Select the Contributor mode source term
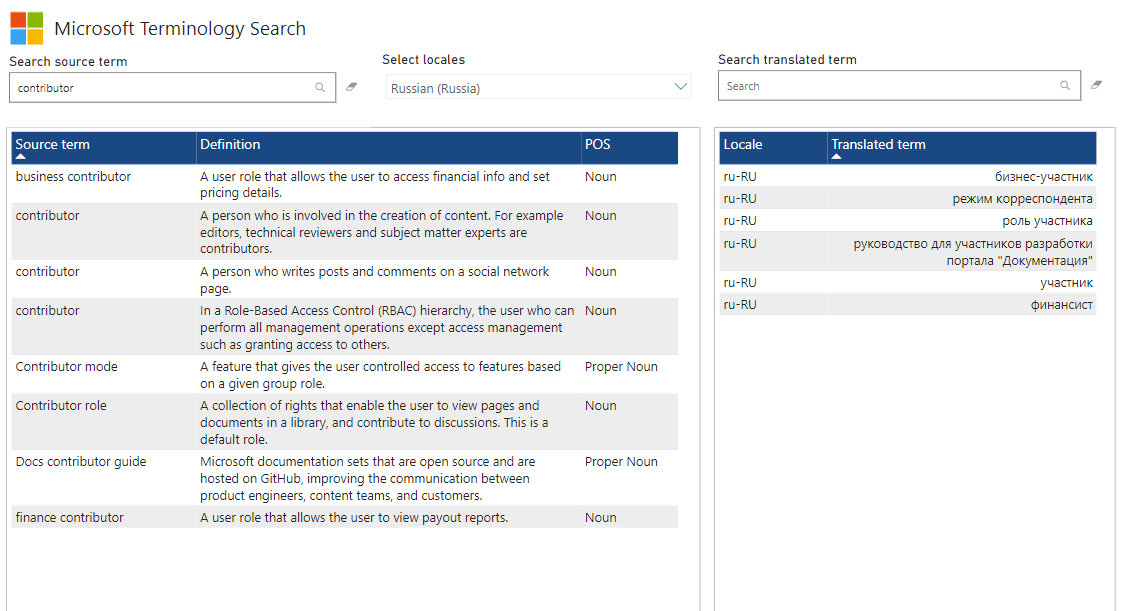 [66, 367]
